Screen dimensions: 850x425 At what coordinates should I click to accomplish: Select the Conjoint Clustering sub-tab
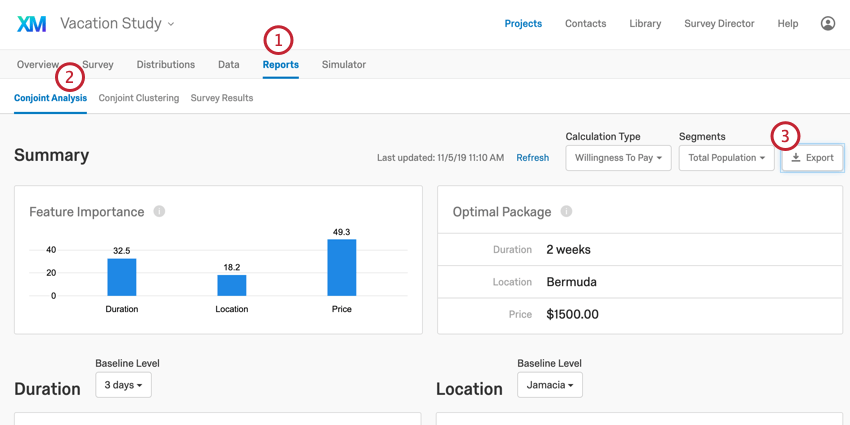coord(139,98)
